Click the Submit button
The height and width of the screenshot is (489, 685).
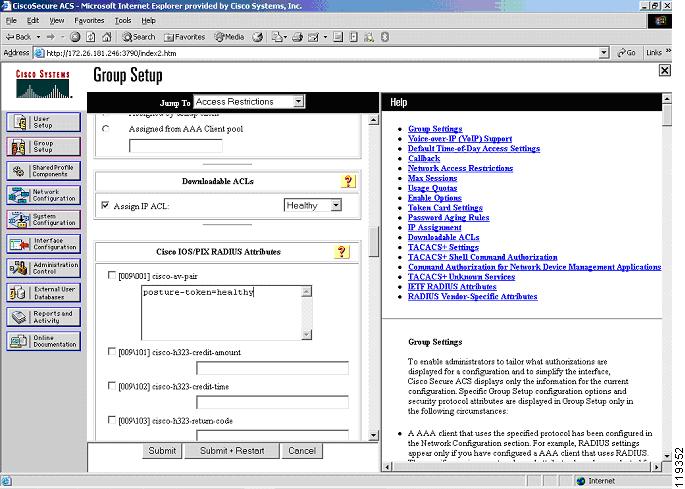[162, 451]
